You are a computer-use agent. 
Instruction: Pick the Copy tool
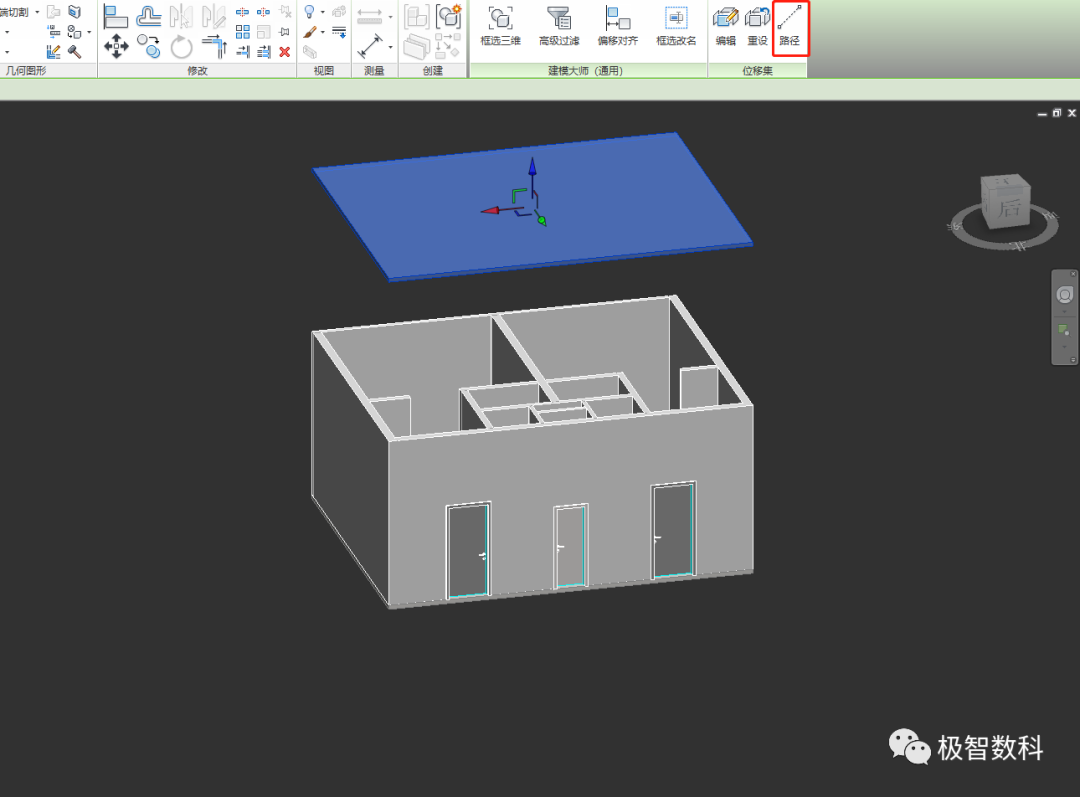tap(148, 47)
